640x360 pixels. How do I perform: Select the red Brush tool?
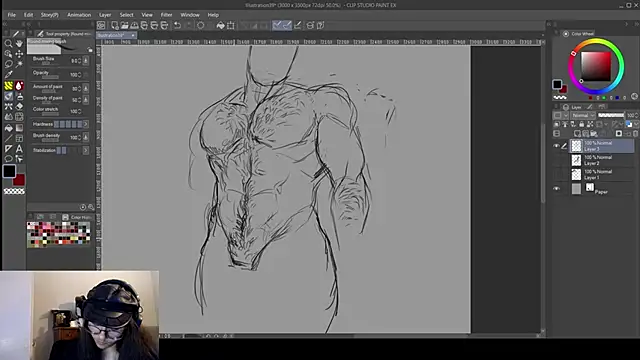[19, 86]
